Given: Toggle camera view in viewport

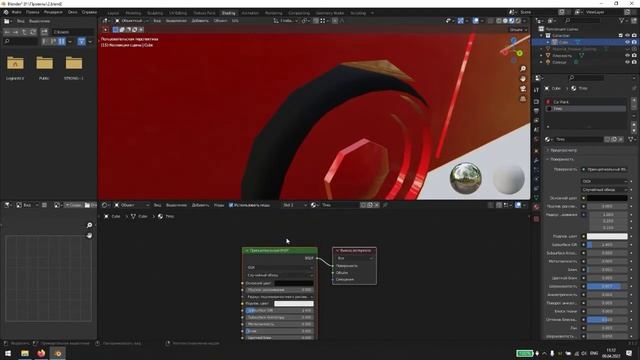Looking at the screenshot, I should coord(523,89).
